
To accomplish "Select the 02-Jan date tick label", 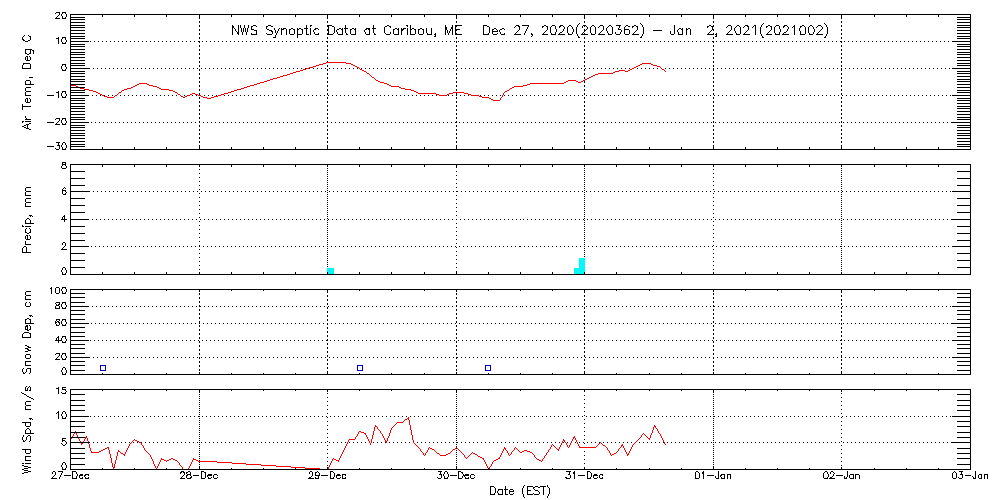I will pos(841,477).
